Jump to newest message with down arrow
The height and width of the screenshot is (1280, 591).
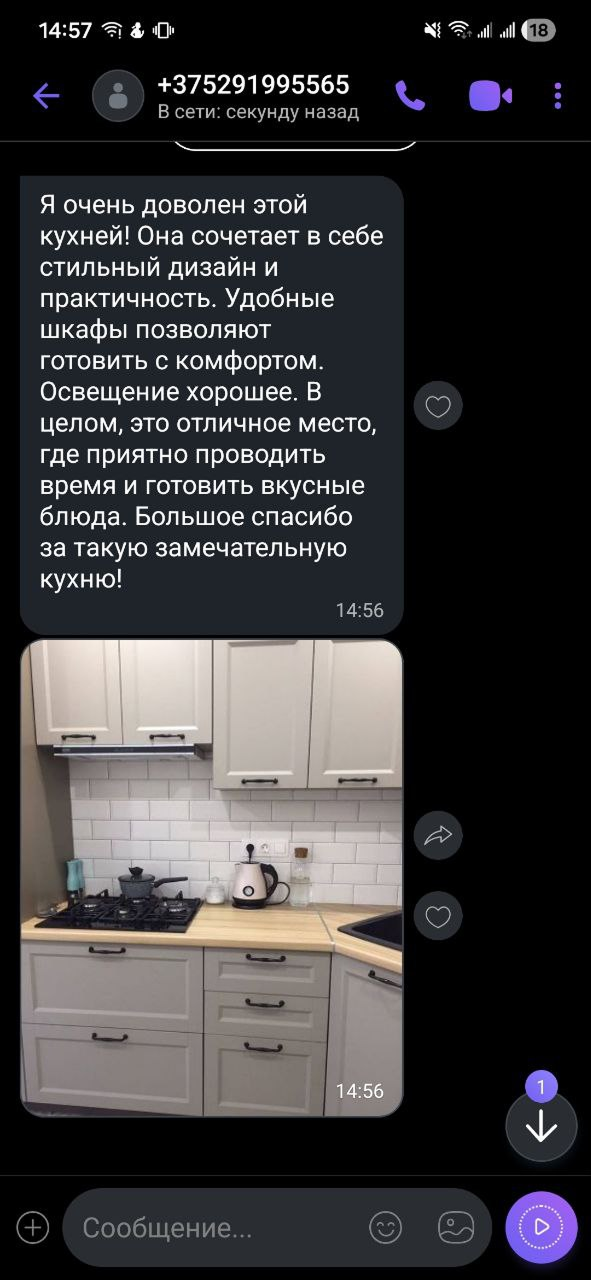[541, 1126]
